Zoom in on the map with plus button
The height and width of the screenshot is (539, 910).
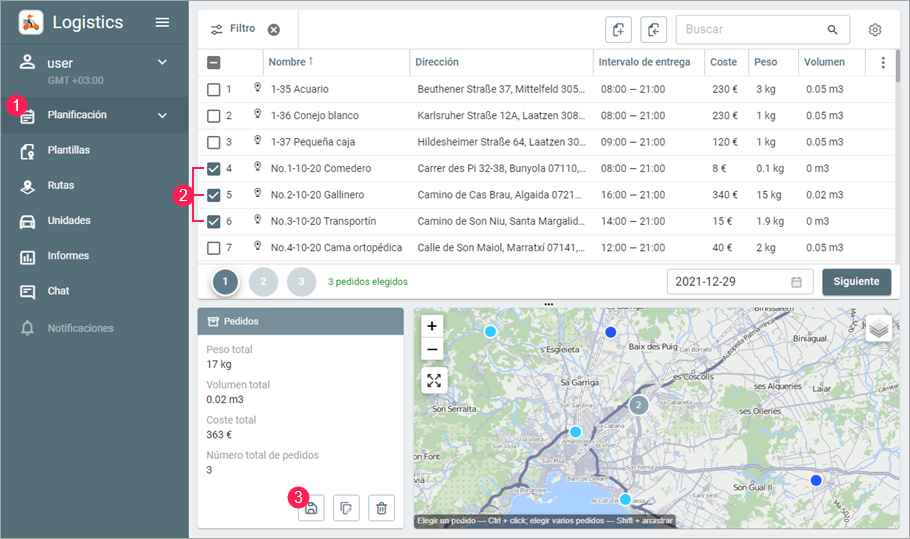tap(432, 326)
